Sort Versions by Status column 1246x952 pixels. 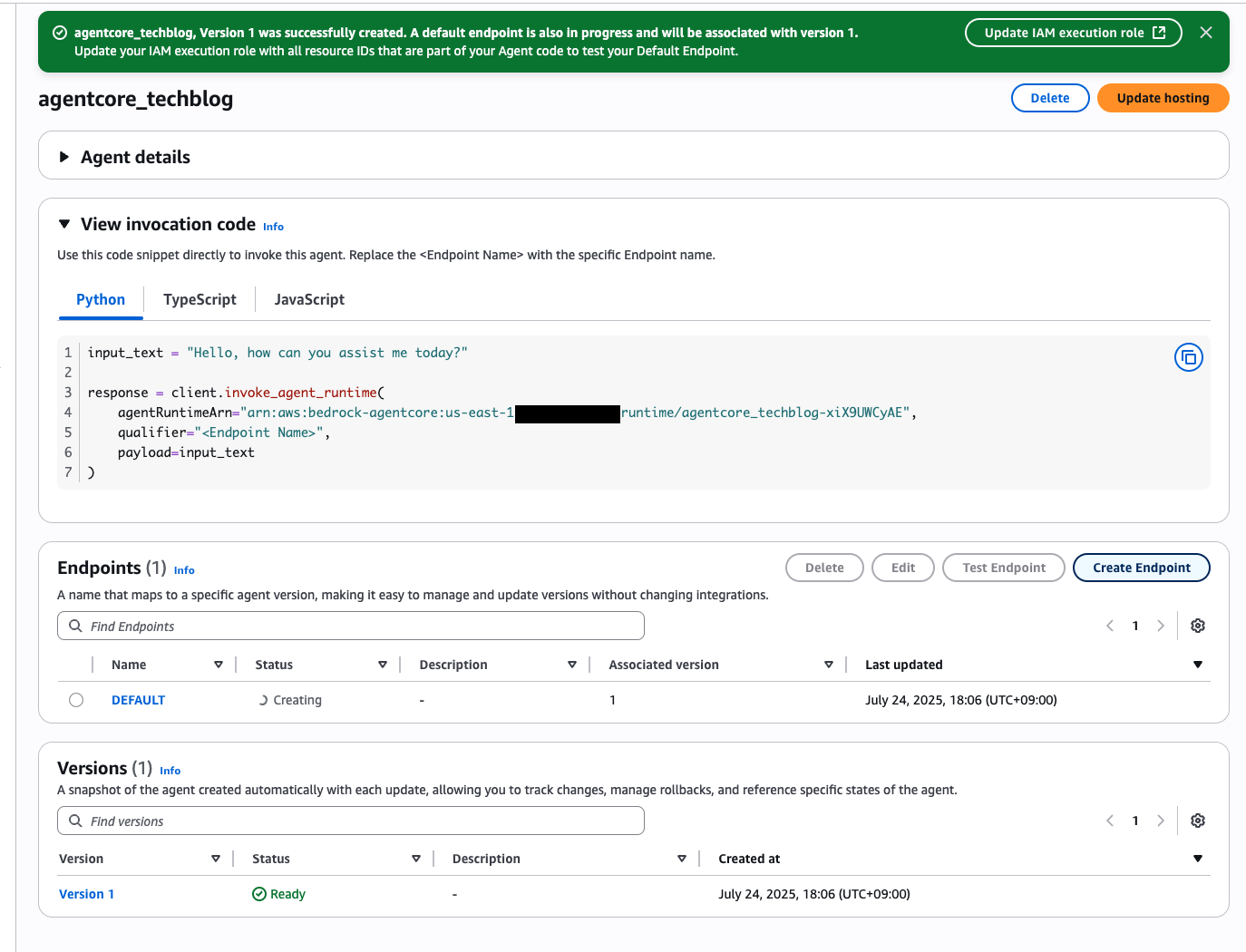coord(416,859)
